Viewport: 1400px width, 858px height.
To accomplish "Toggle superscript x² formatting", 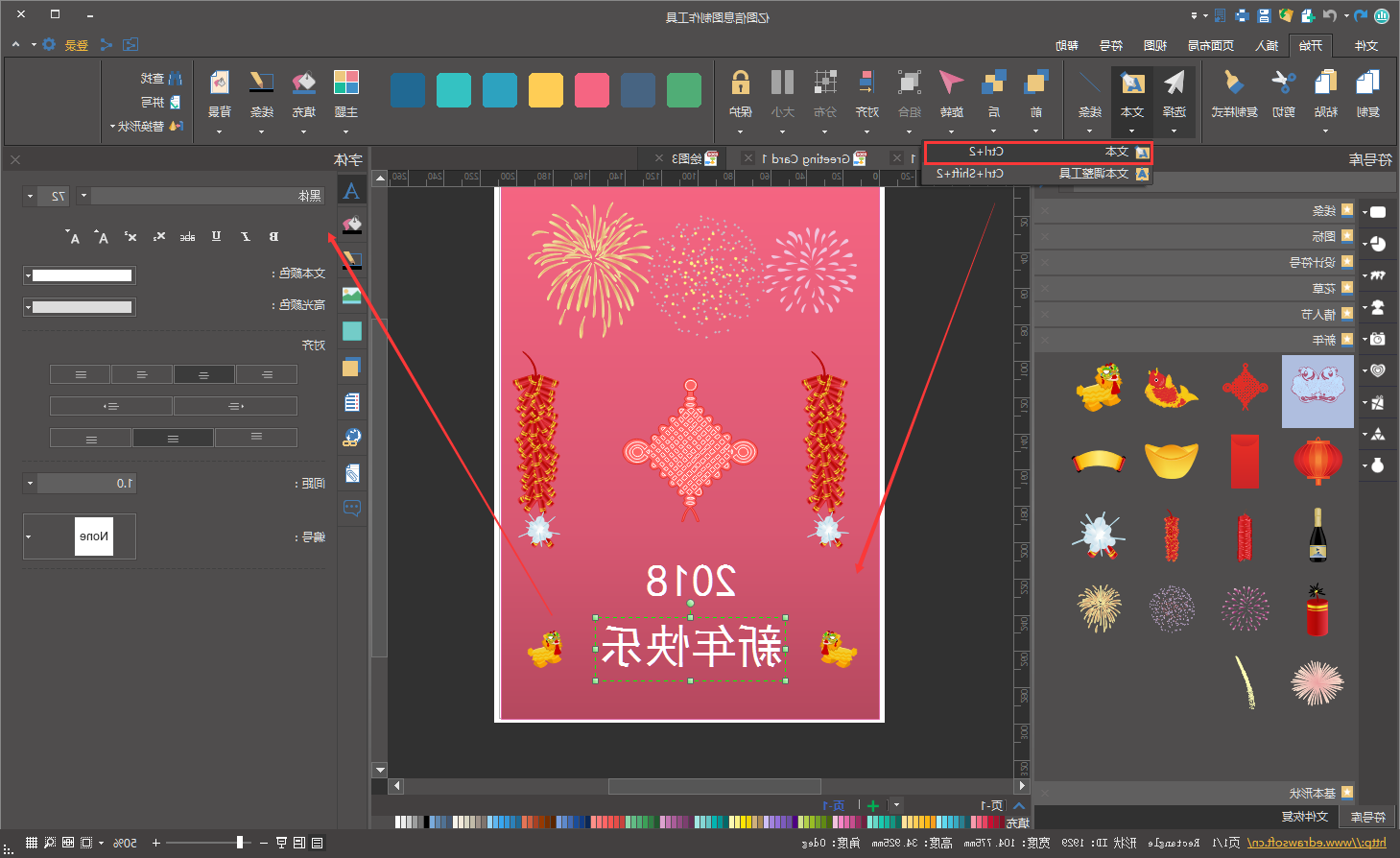I will click(131, 236).
